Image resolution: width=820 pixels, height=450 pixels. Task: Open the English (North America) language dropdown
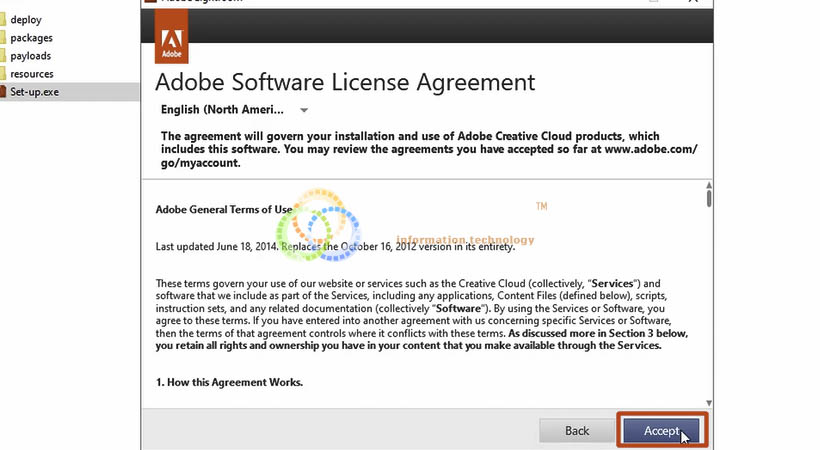point(234,110)
